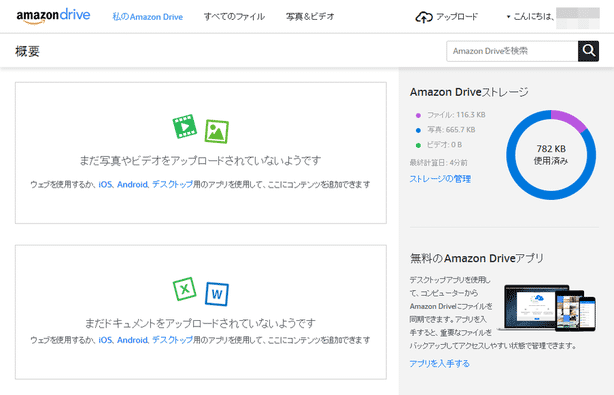Click the devices app promo image
The image size is (614, 395).
point(547,308)
